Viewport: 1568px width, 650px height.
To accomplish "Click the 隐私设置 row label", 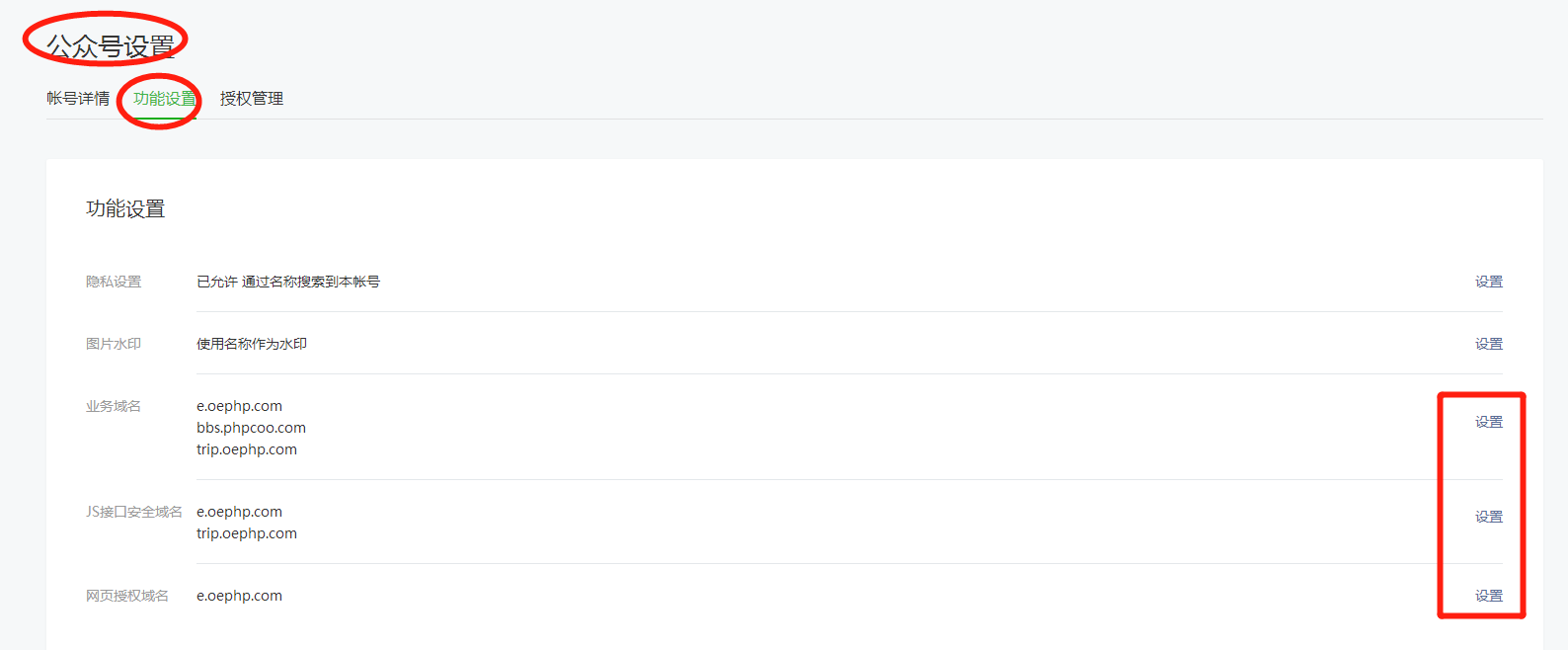I will pos(114,282).
